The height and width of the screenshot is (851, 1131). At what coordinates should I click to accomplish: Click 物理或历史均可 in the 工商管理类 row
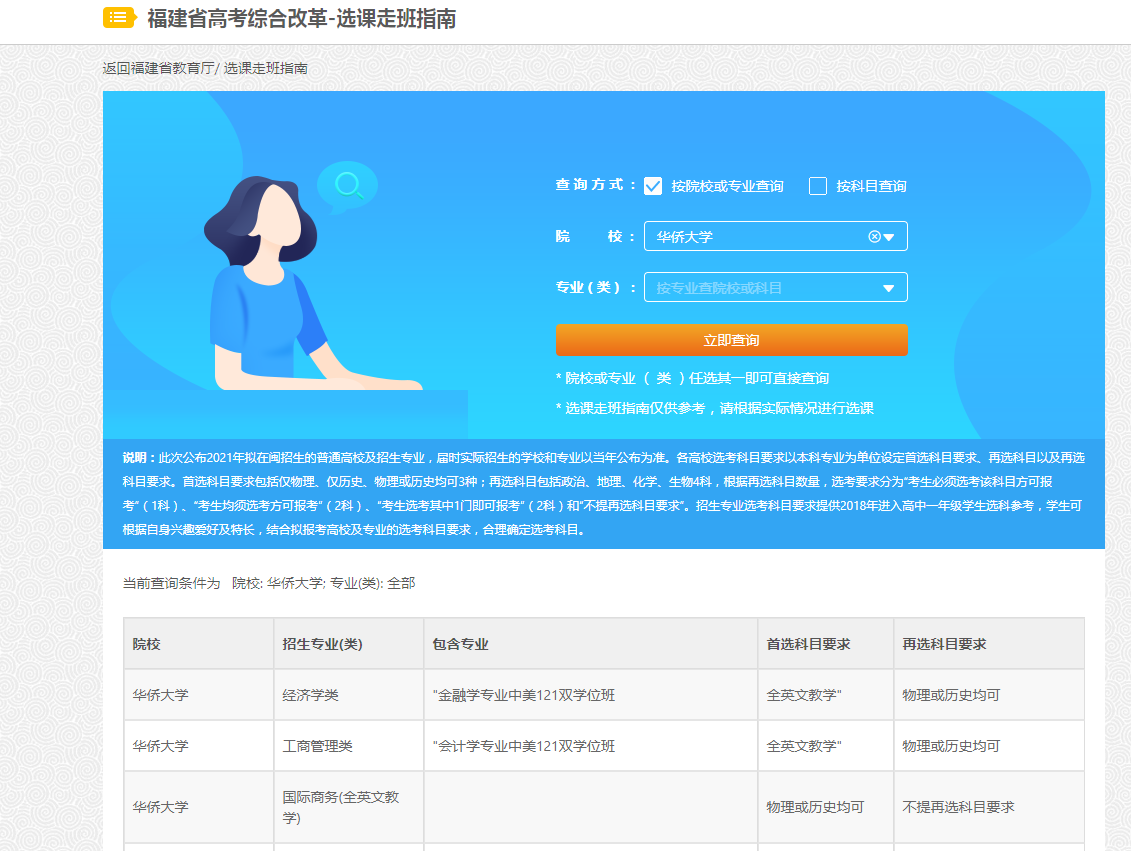pyautogui.click(x=989, y=746)
